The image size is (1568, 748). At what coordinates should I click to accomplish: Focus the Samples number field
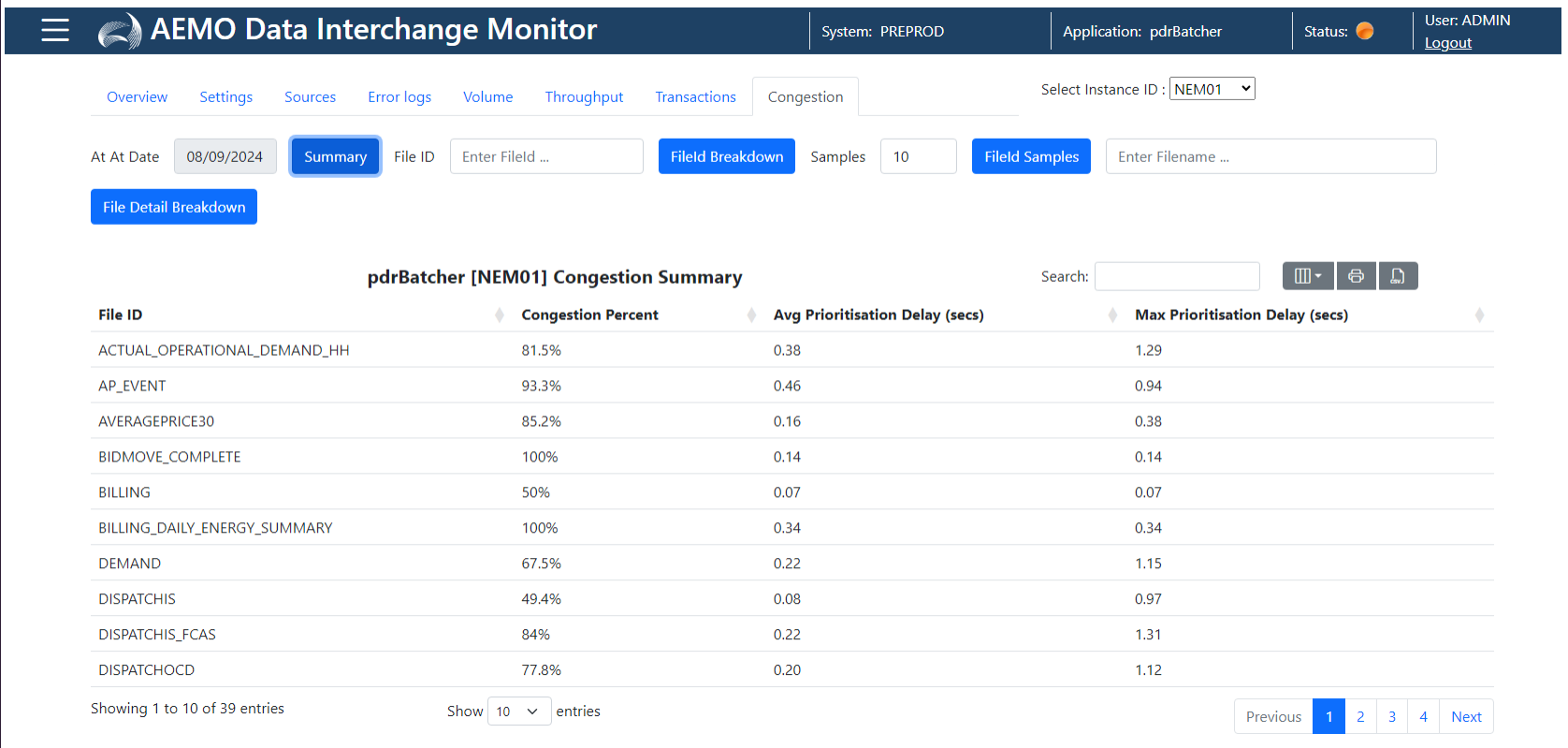[919, 156]
